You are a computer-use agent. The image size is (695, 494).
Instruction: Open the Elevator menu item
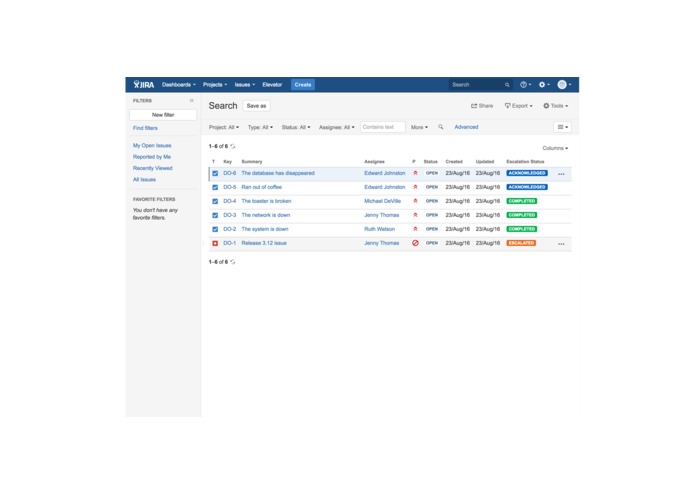(272, 85)
